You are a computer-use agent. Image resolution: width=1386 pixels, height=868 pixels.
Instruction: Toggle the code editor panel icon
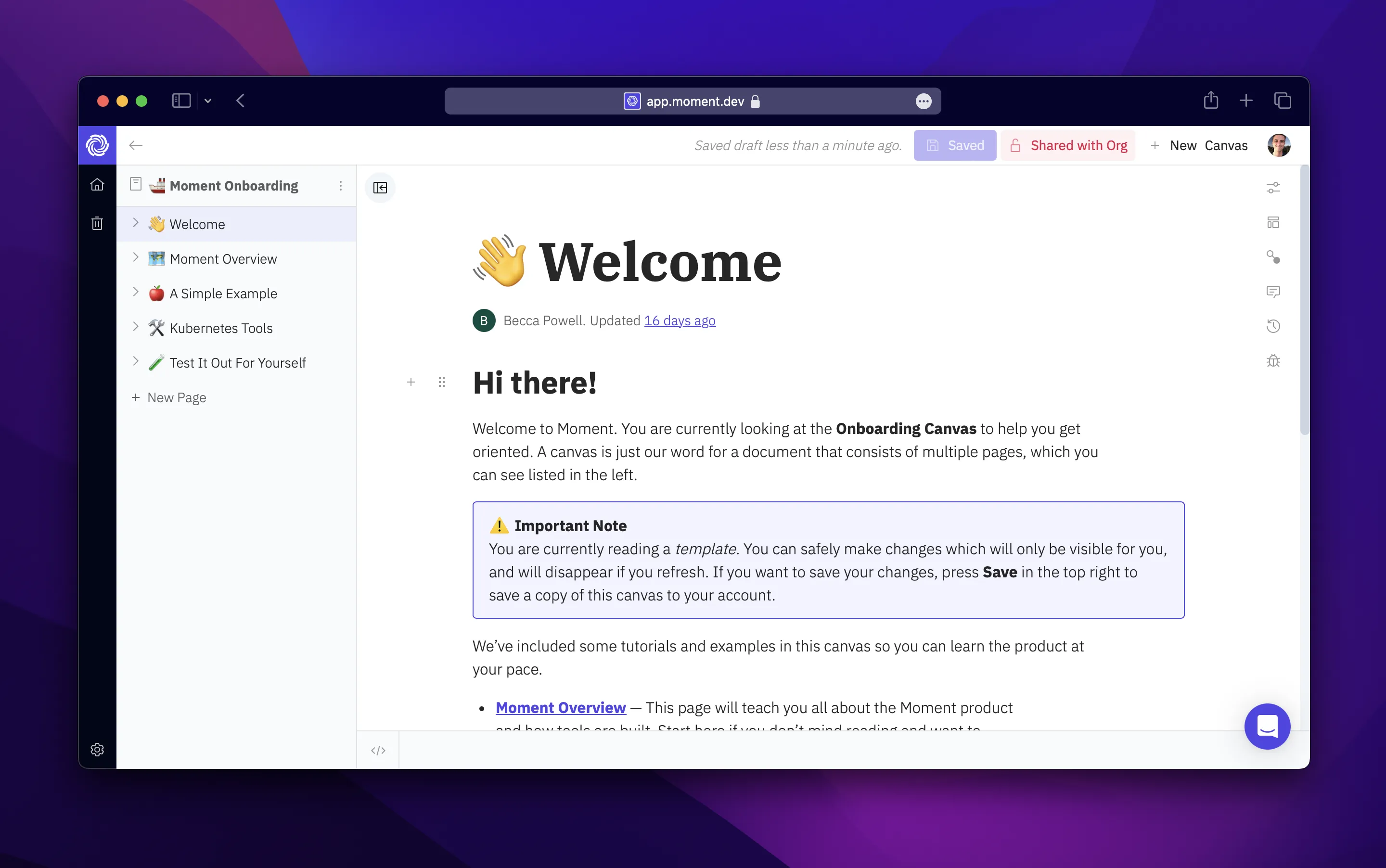pos(378,750)
